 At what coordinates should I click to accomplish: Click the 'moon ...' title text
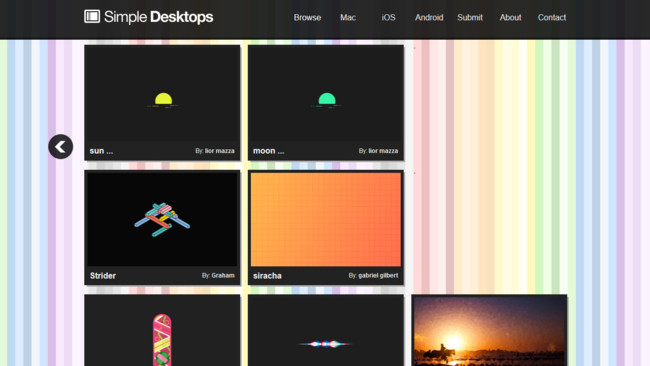[269, 151]
